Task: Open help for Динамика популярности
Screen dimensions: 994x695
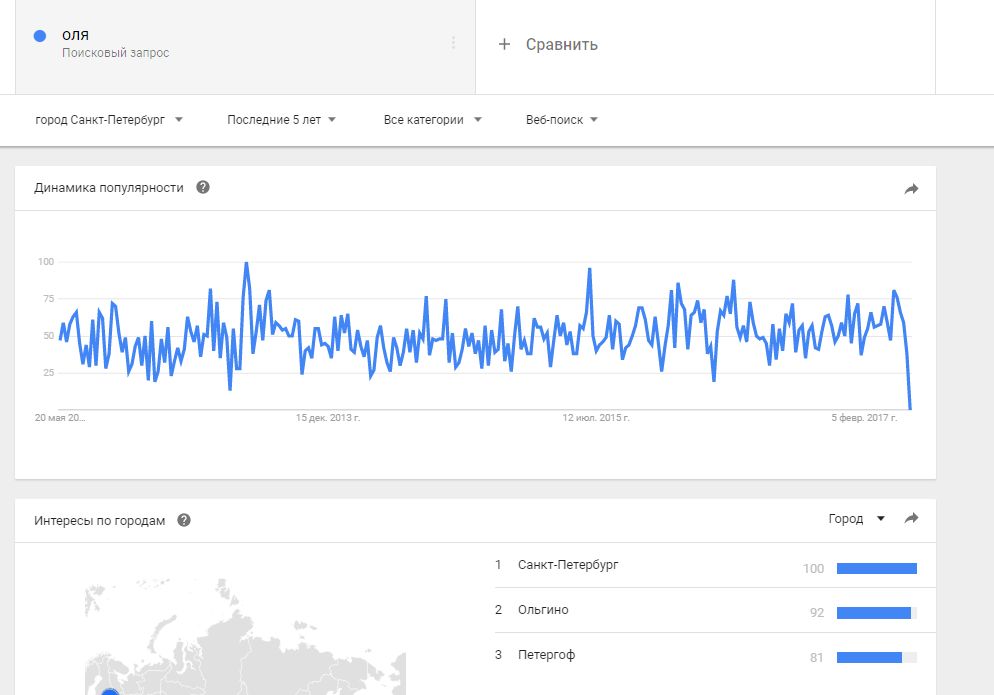Action: click(203, 187)
